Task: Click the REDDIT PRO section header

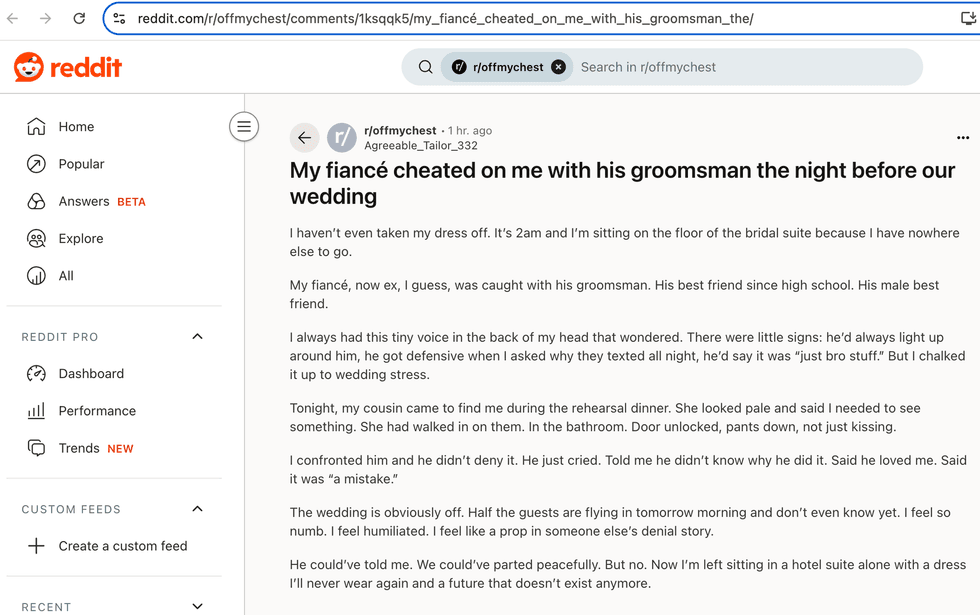Action: 60,337
